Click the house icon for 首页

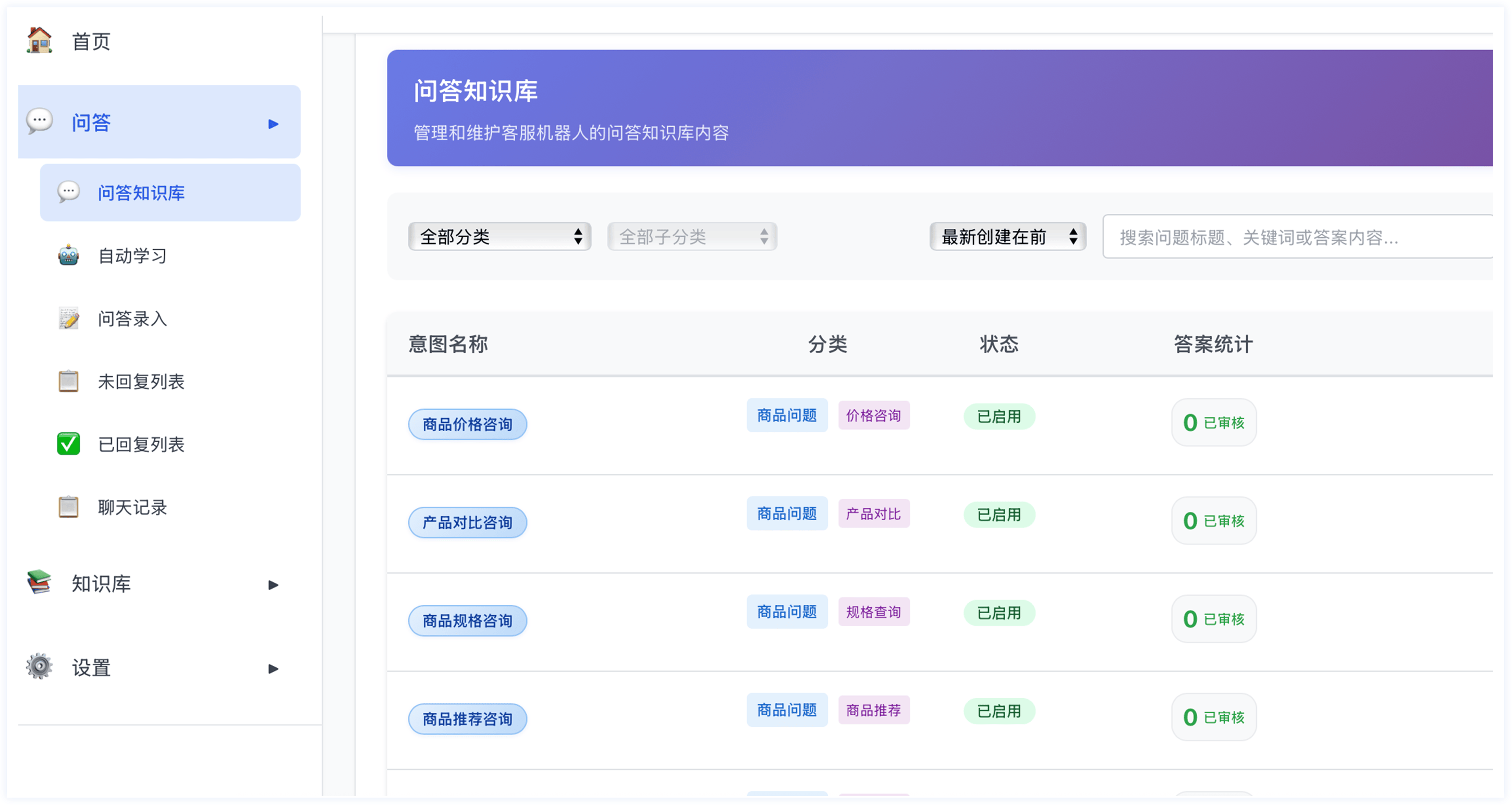pos(39,41)
